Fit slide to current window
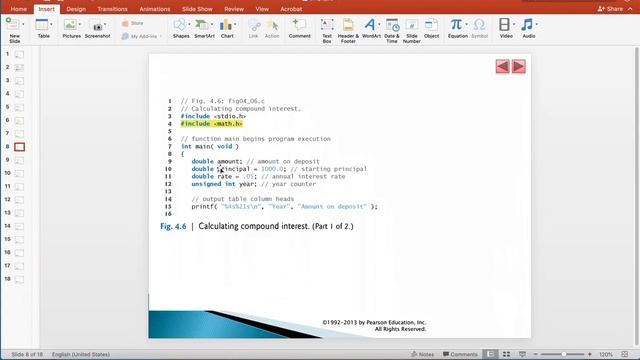640x360 pixels. [625, 354]
